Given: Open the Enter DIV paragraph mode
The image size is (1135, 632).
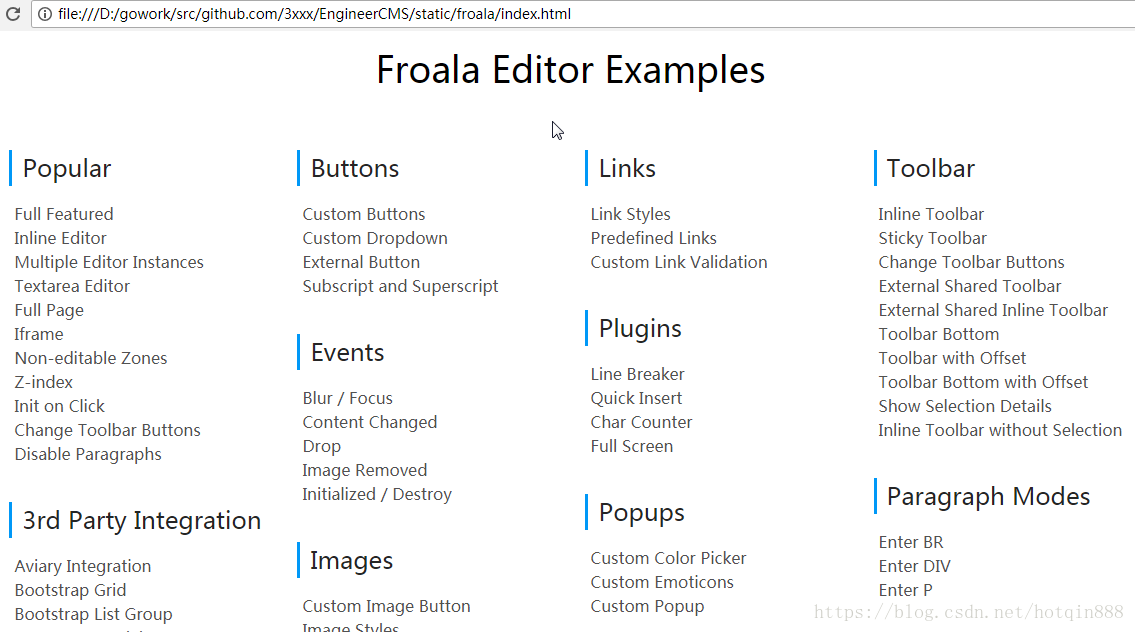Looking at the screenshot, I should point(914,566).
